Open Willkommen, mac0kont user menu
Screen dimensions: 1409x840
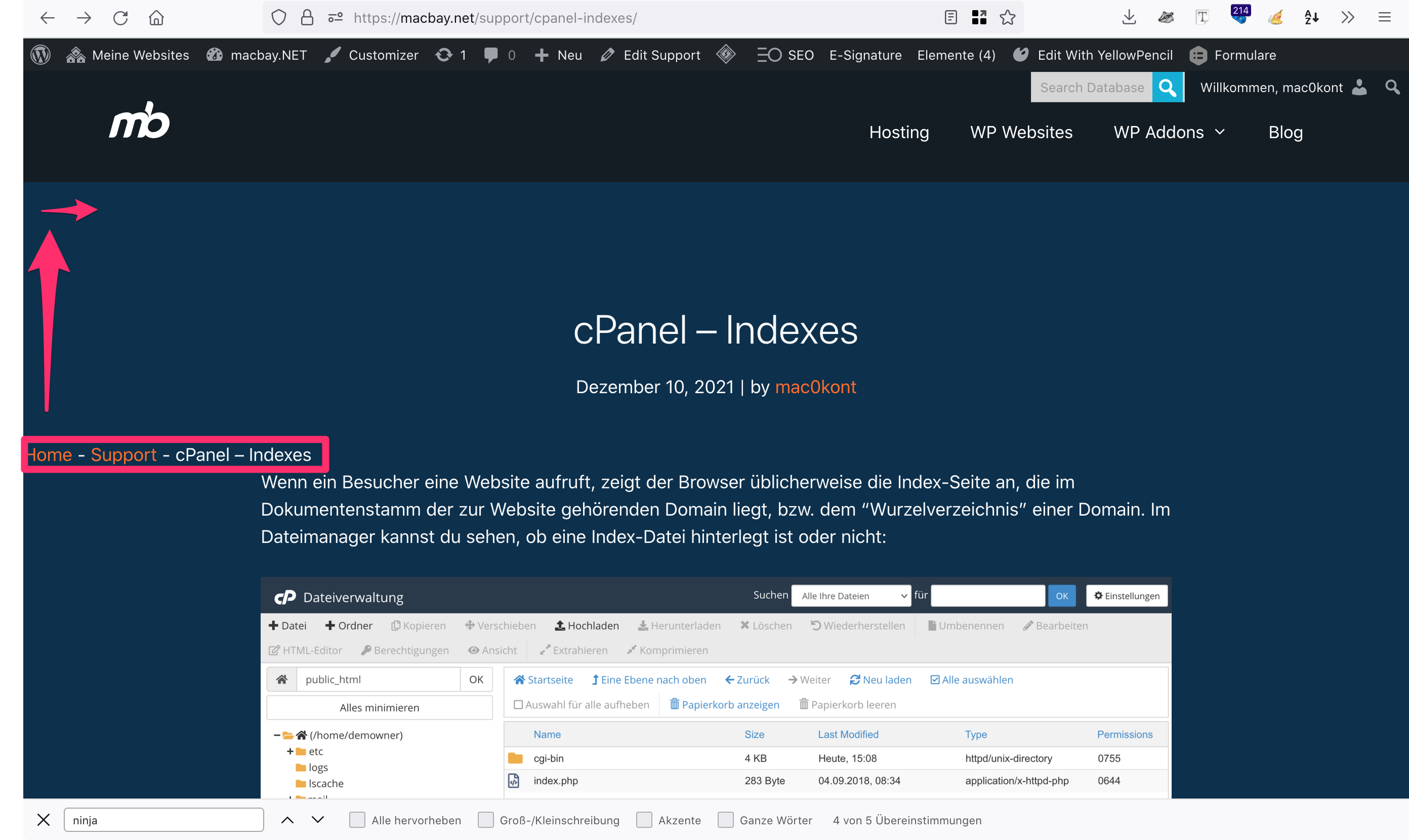(1283, 87)
